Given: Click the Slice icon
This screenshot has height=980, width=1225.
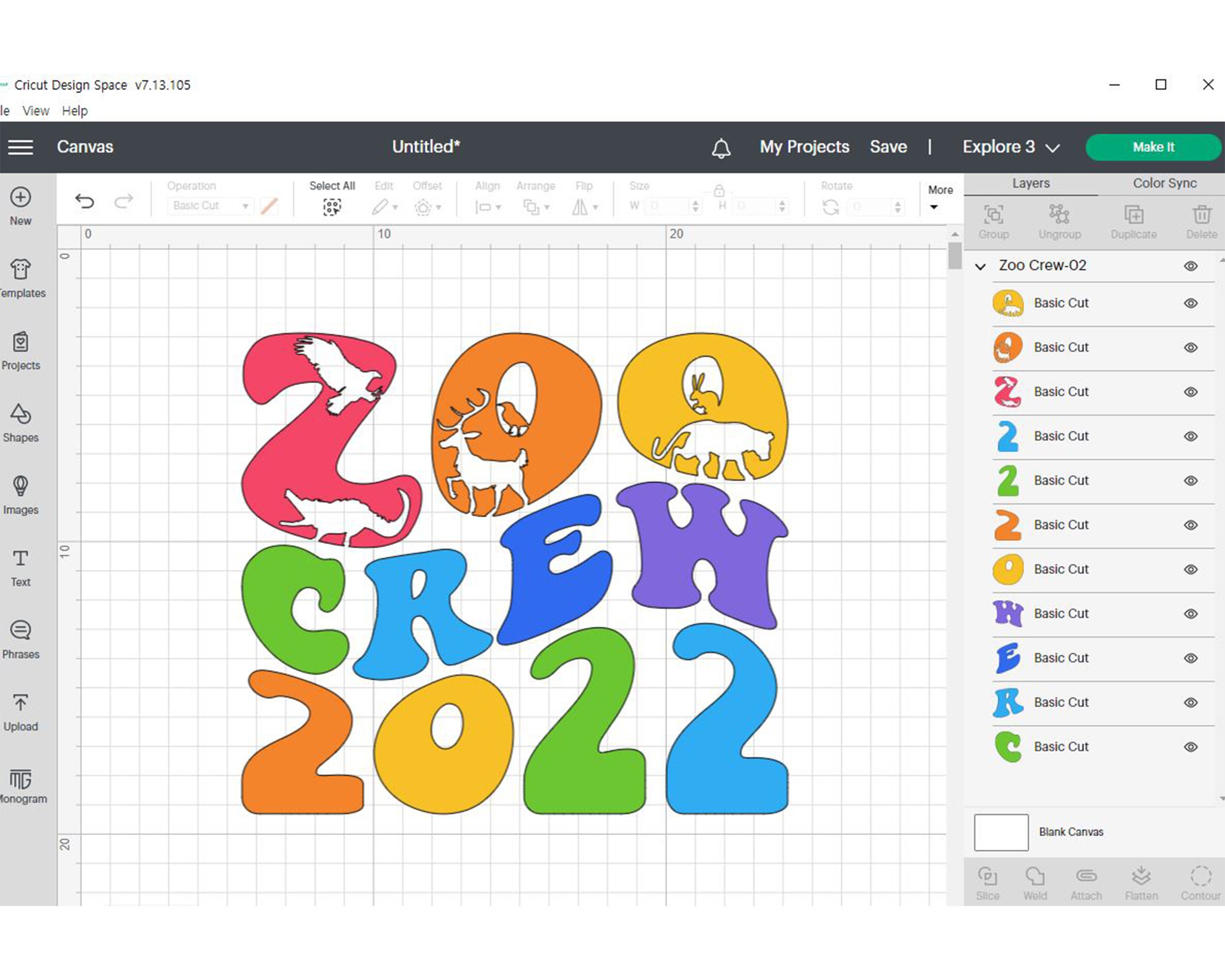Looking at the screenshot, I should pyautogui.click(x=988, y=880).
